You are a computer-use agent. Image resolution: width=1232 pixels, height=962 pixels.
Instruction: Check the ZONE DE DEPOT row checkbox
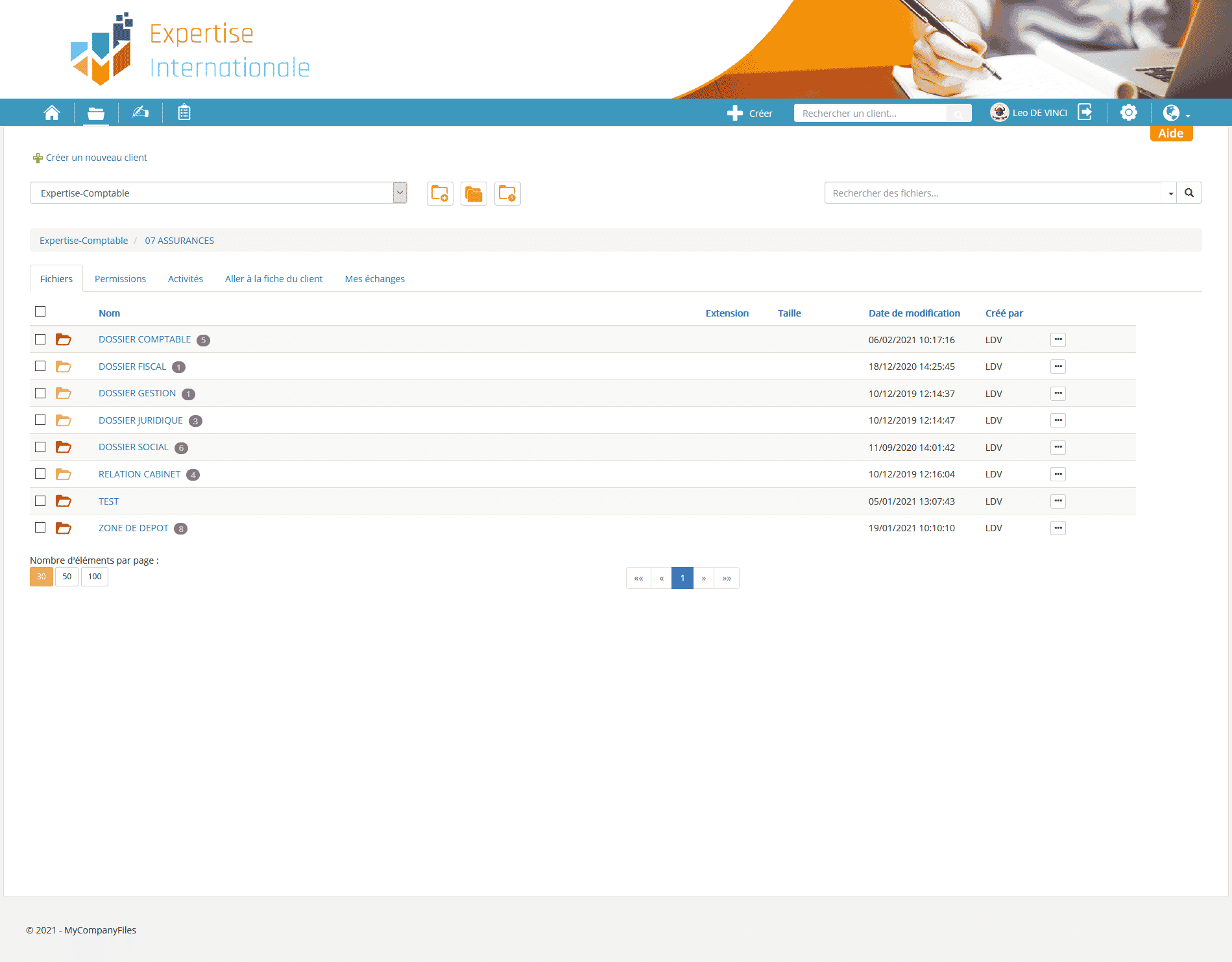(40, 527)
